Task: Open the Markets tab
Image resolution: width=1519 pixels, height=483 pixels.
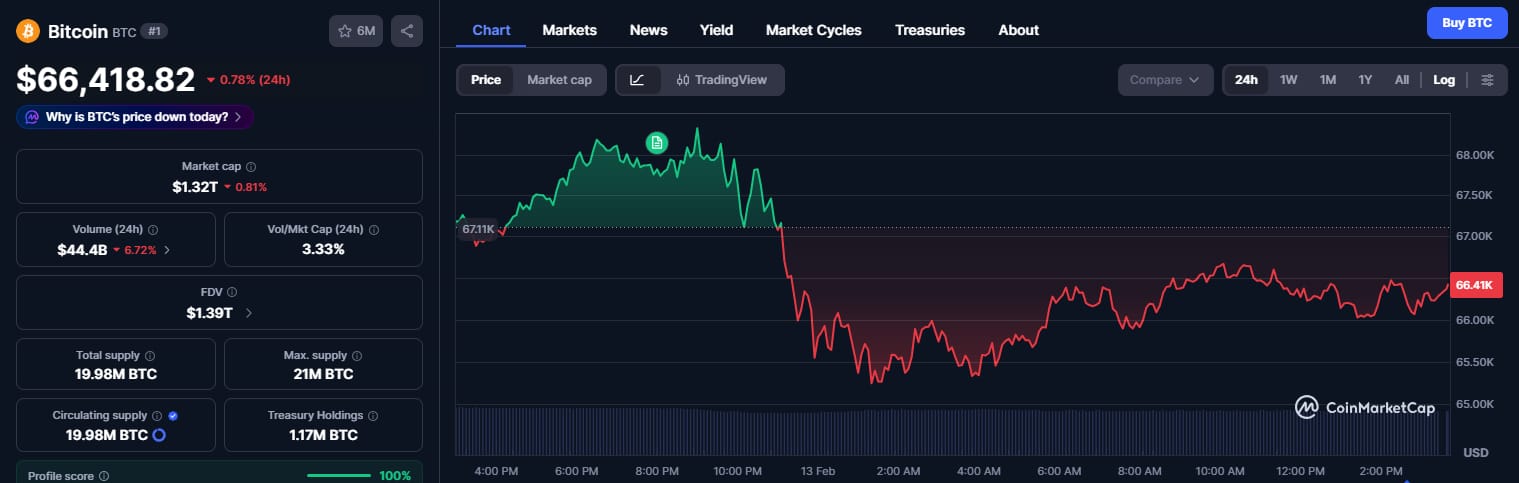Action: [569, 30]
